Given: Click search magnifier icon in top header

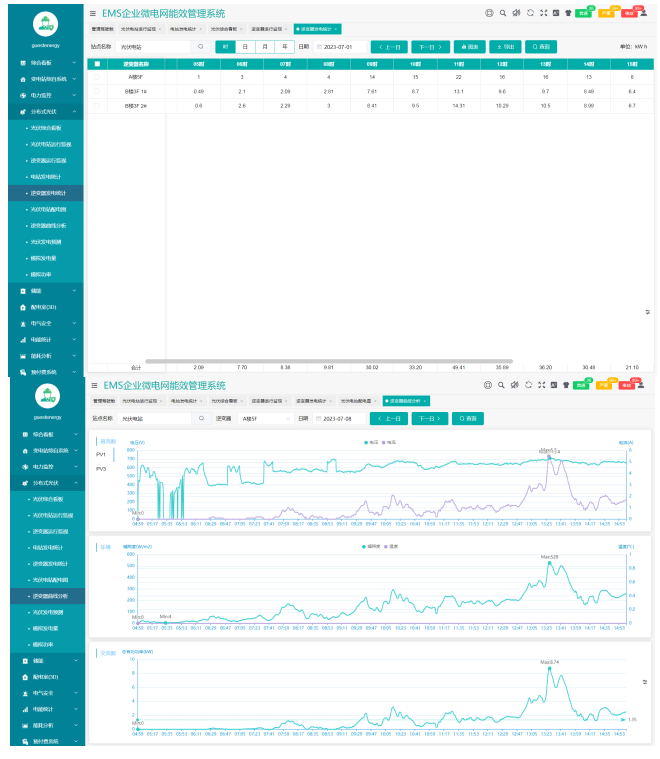Looking at the screenshot, I should pyautogui.click(x=503, y=14).
